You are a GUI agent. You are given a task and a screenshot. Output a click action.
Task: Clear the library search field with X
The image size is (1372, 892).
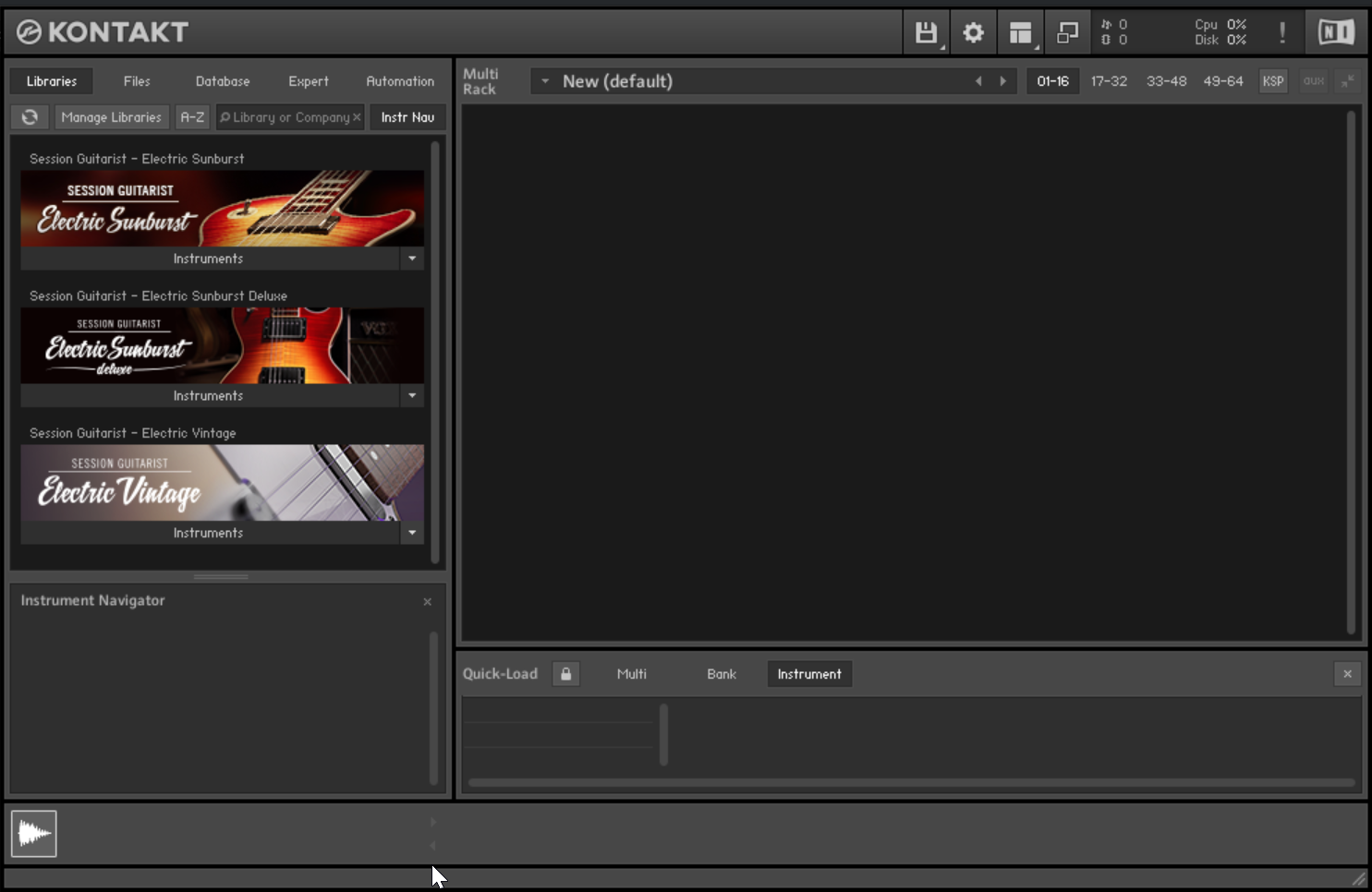(x=357, y=117)
